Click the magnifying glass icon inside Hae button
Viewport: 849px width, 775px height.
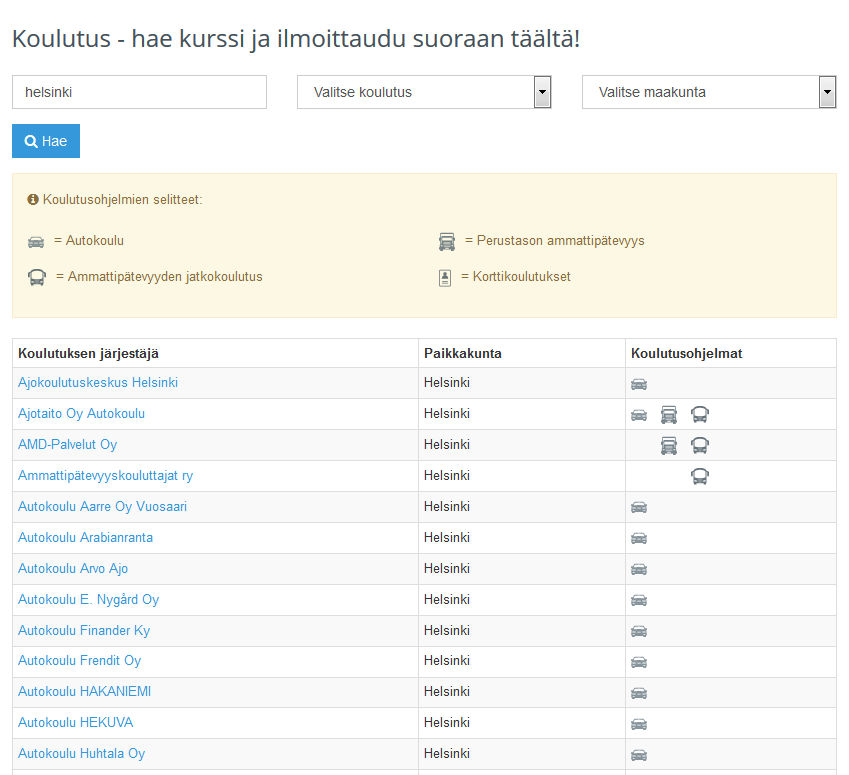[x=30, y=141]
